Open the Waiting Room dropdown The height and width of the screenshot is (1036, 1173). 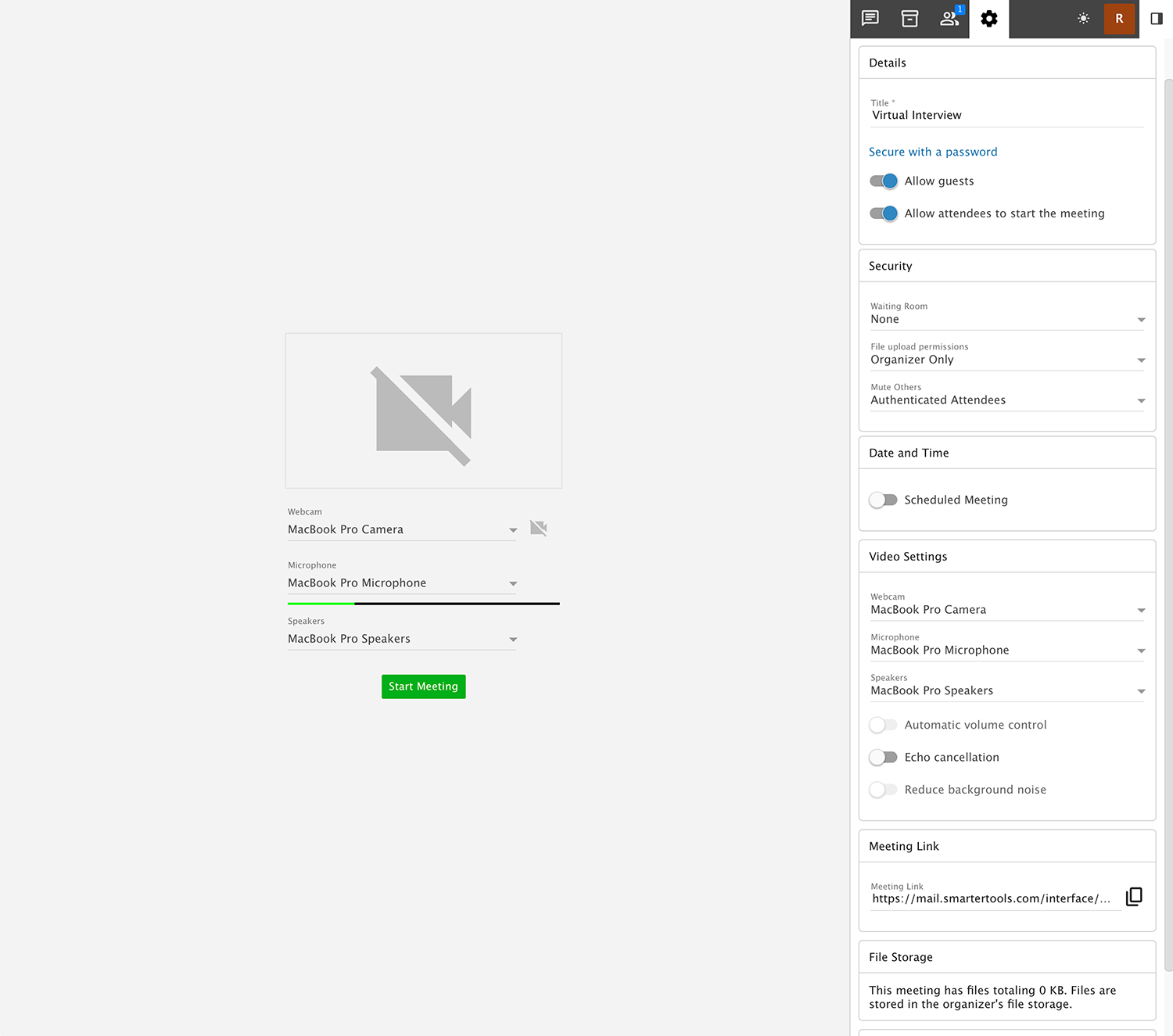tap(1008, 314)
